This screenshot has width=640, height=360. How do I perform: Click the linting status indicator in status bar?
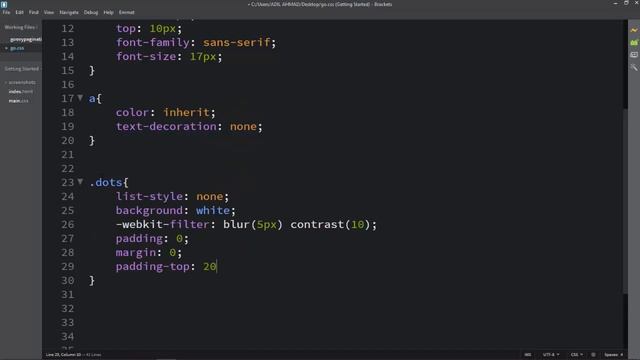(x=593, y=355)
